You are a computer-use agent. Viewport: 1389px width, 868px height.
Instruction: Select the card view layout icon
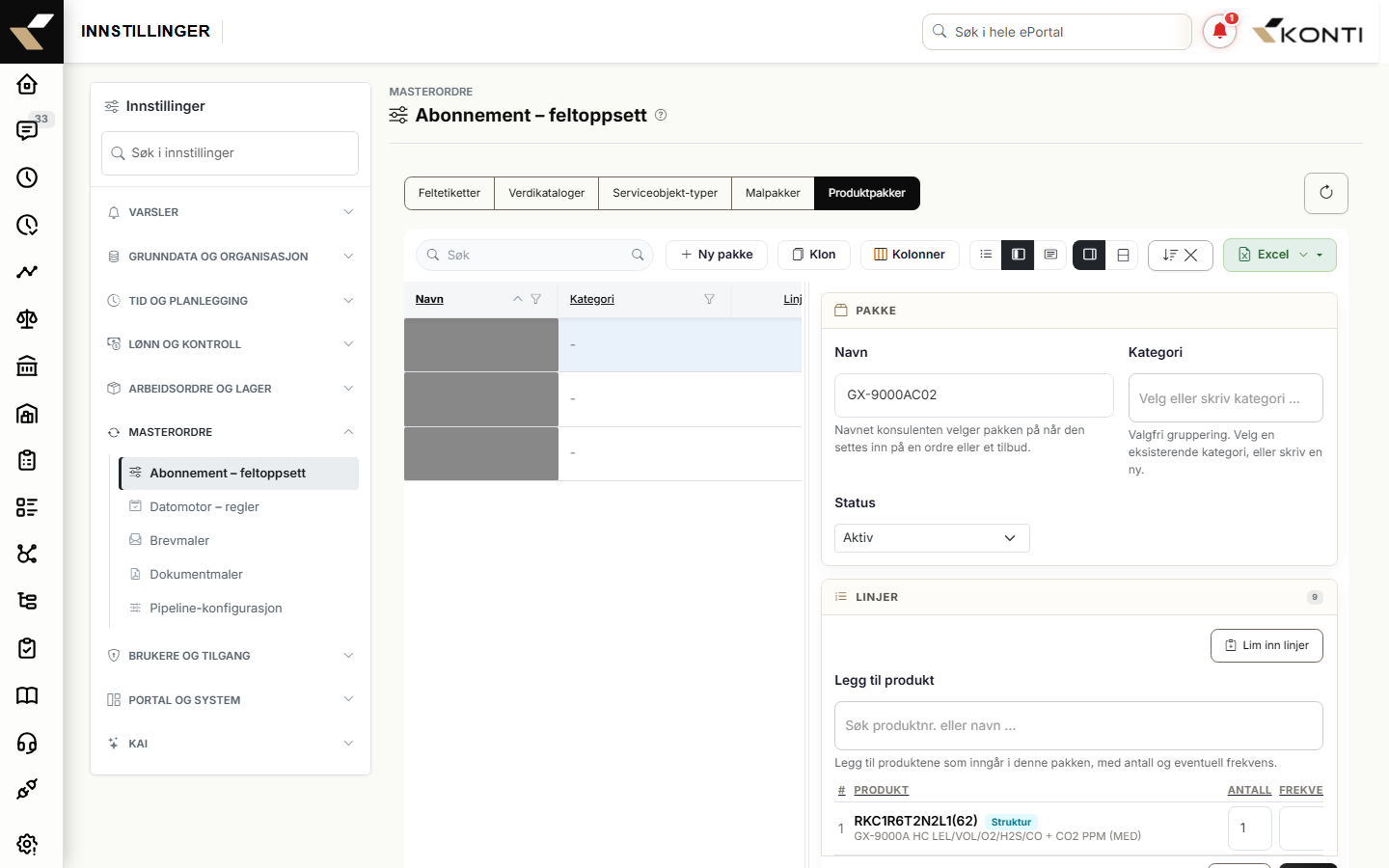1050,255
